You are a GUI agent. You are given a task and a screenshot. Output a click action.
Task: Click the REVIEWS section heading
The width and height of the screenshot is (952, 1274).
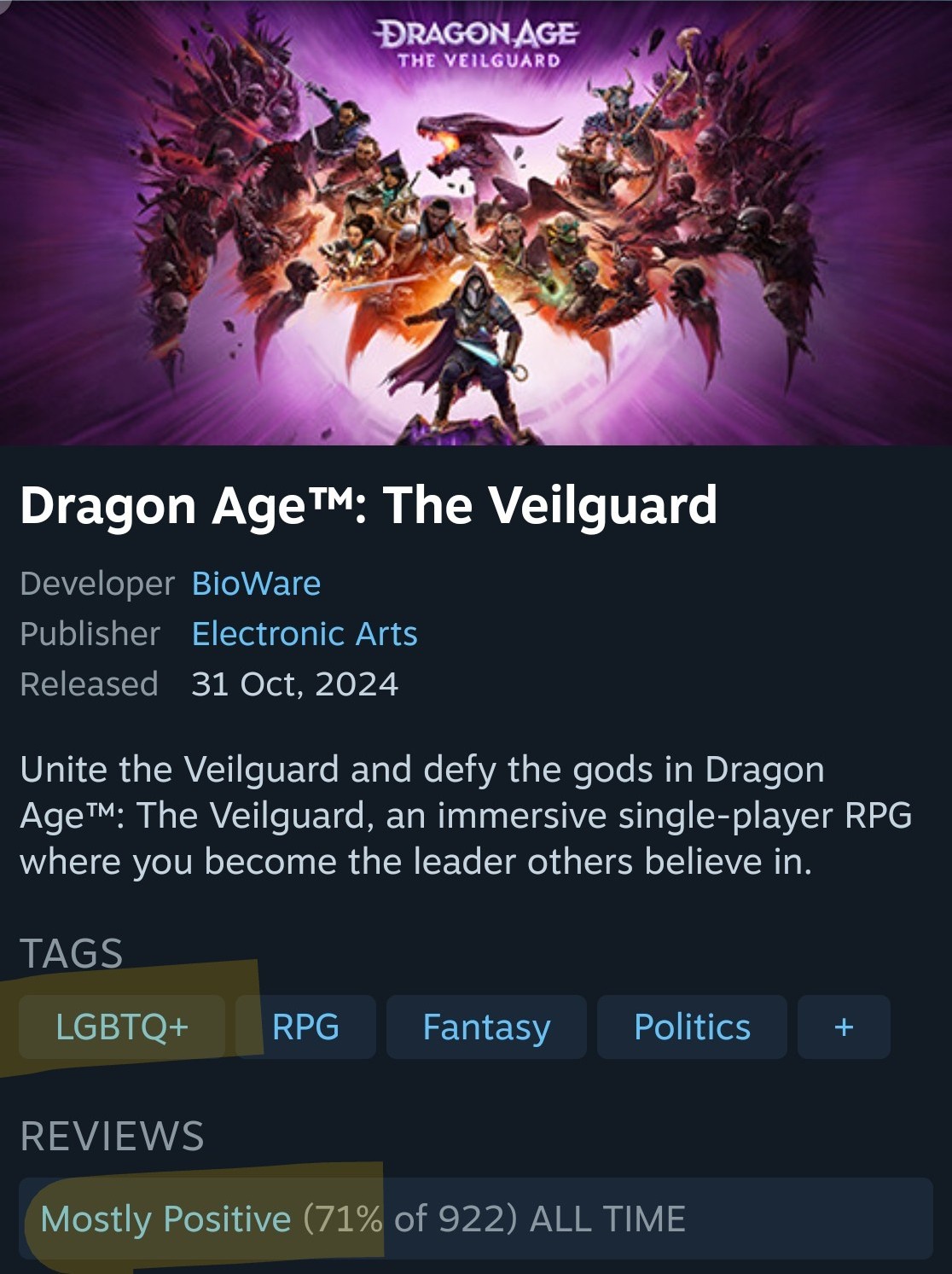click(112, 1137)
